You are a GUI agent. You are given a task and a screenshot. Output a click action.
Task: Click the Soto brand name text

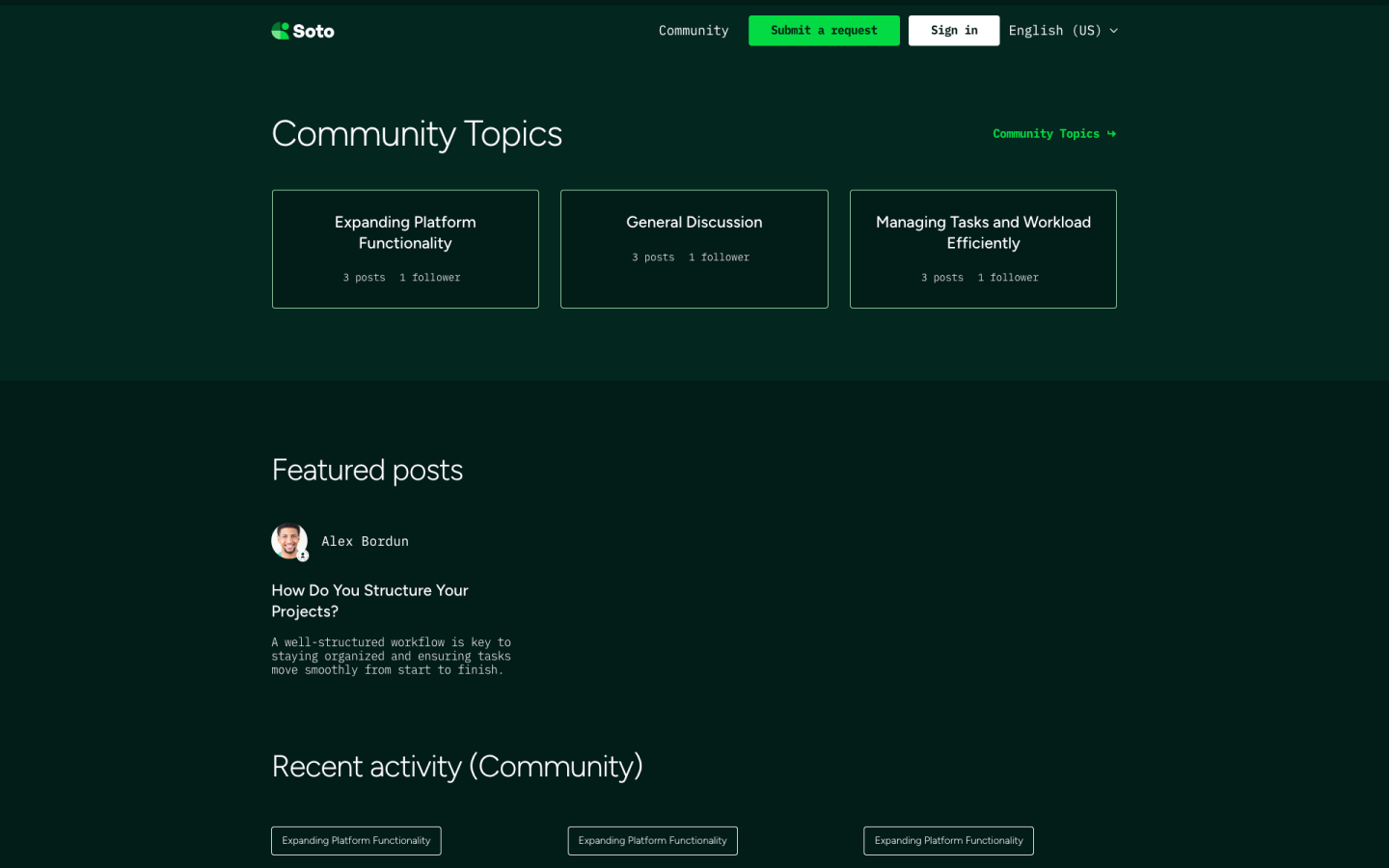pos(313,32)
